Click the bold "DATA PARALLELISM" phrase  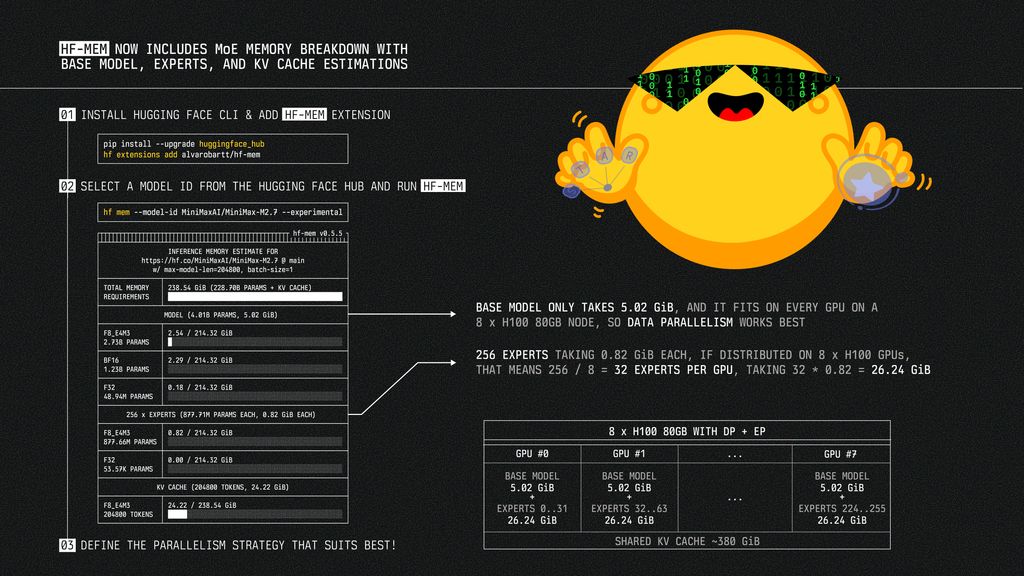(681, 322)
